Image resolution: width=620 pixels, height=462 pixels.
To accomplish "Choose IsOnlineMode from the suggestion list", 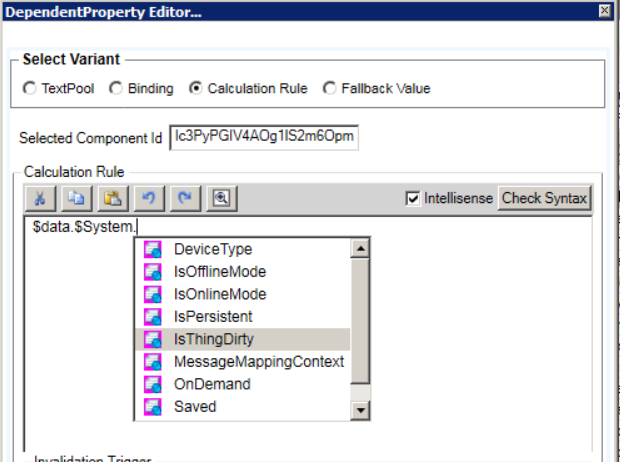I will tap(243, 295).
